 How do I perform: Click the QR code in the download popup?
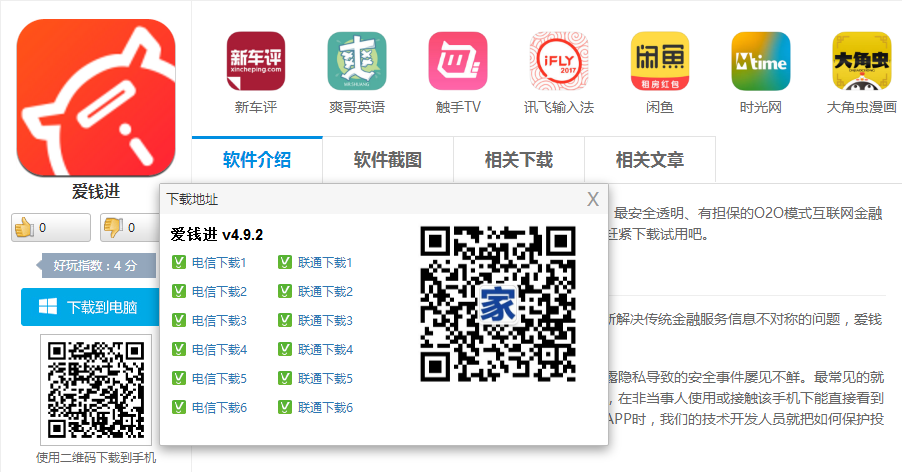click(x=498, y=304)
